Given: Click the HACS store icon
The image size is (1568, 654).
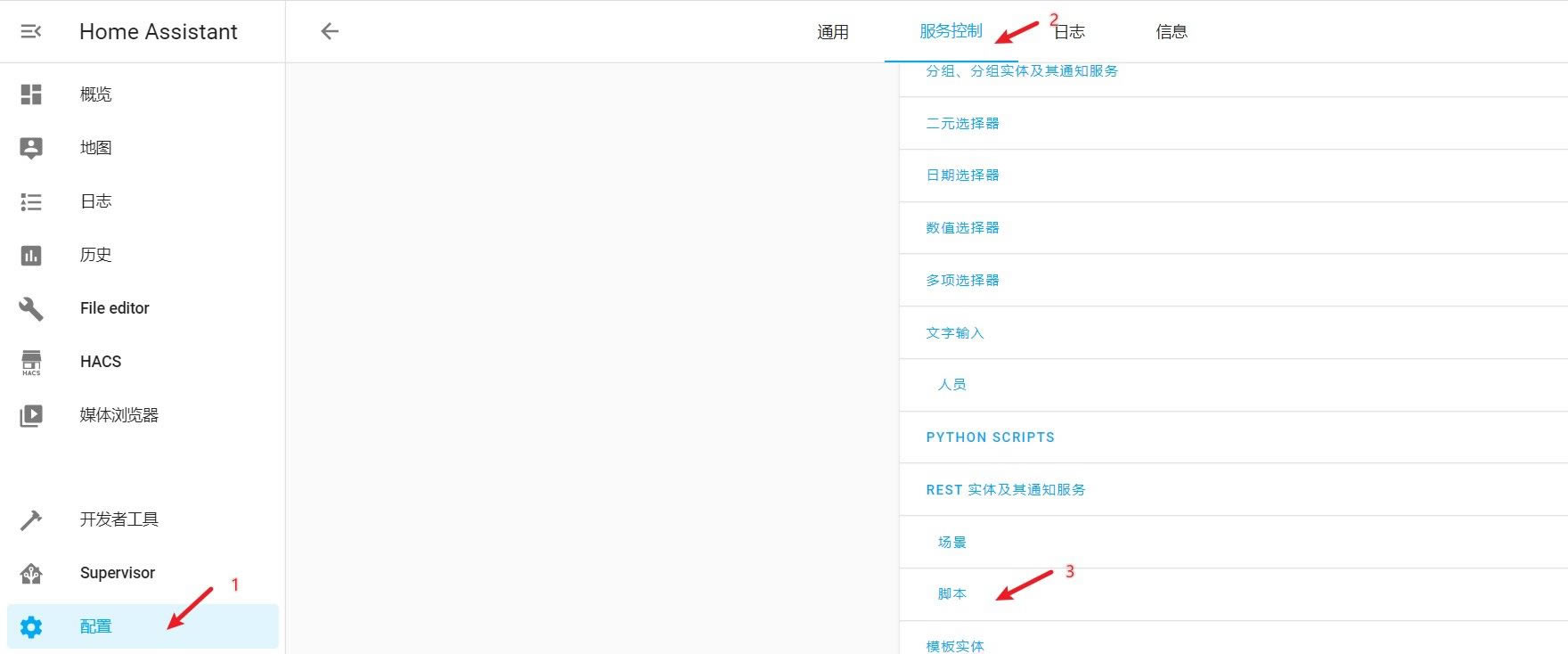Looking at the screenshot, I should [31, 362].
